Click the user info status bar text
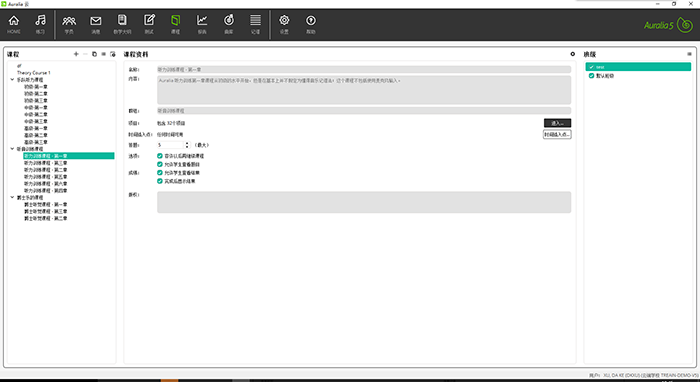 tap(643, 375)
